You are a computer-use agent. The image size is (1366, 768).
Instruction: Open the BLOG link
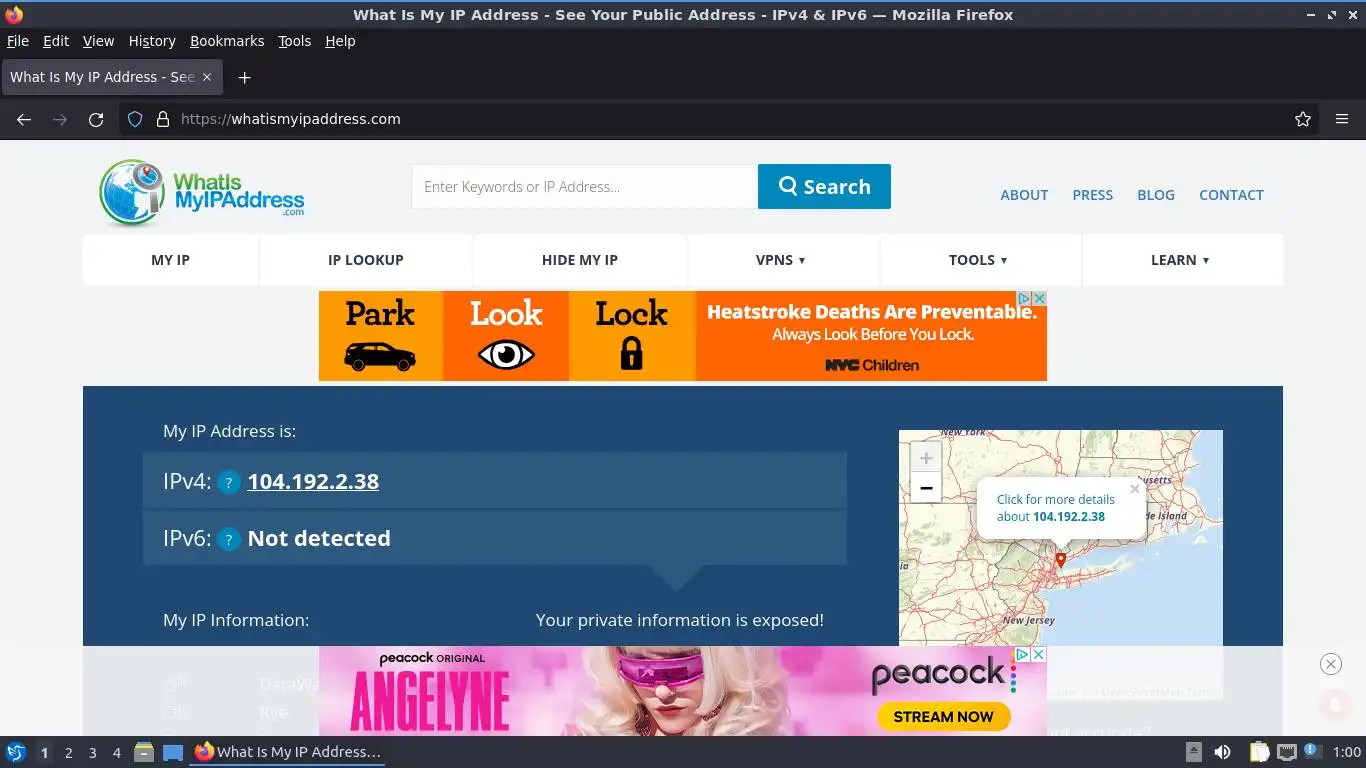[1156, 195]
